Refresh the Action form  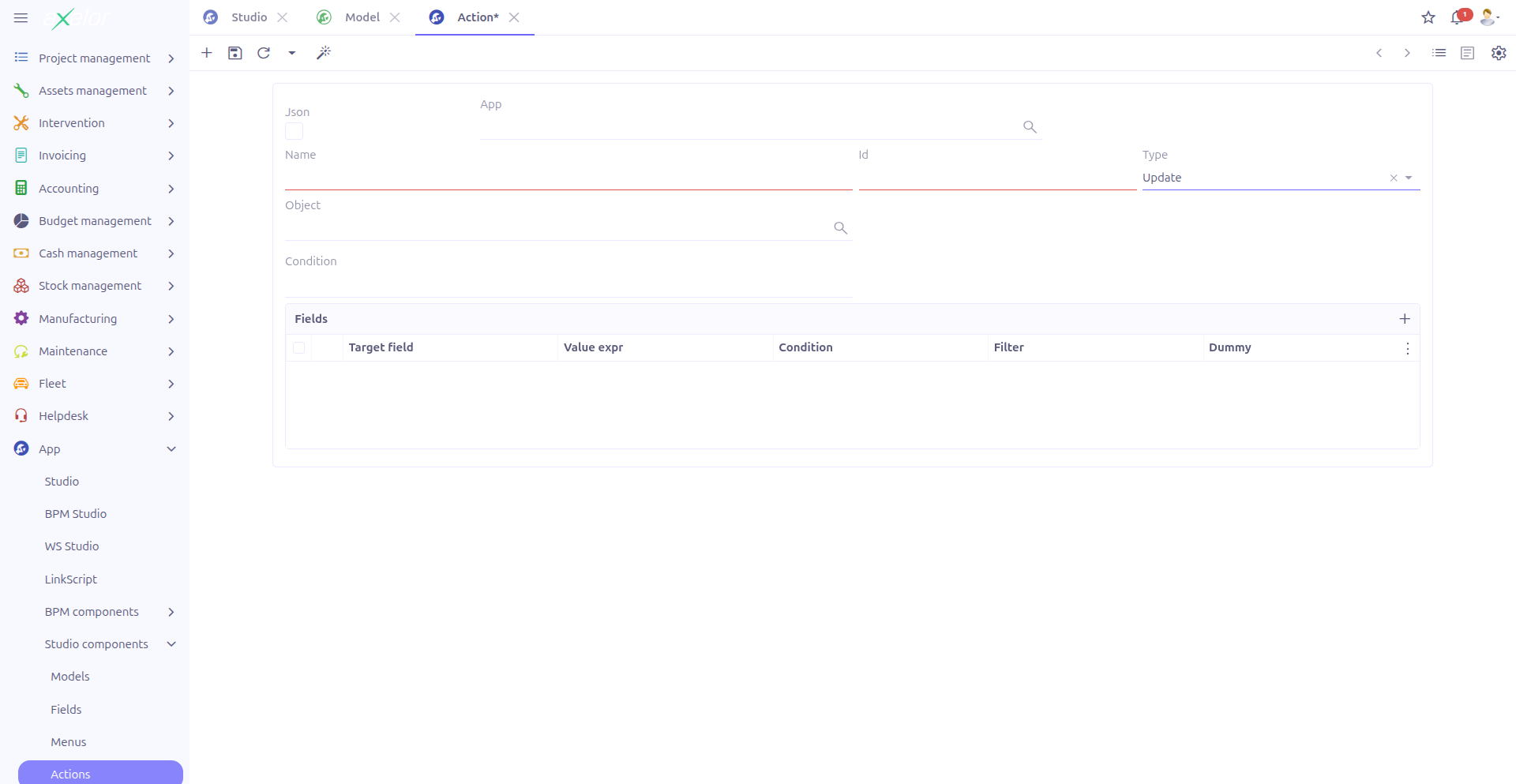click(264, 53)
